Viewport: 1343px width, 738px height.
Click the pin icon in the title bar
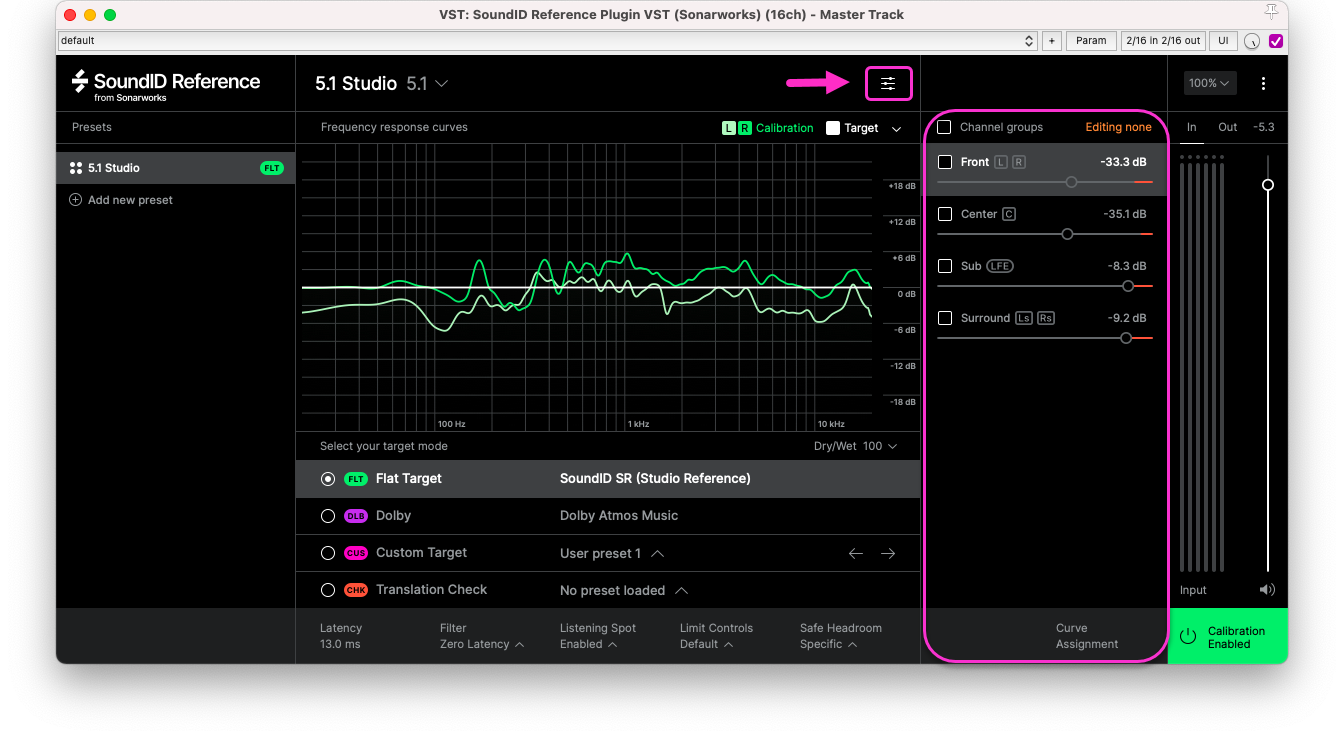pos(1271,12)
